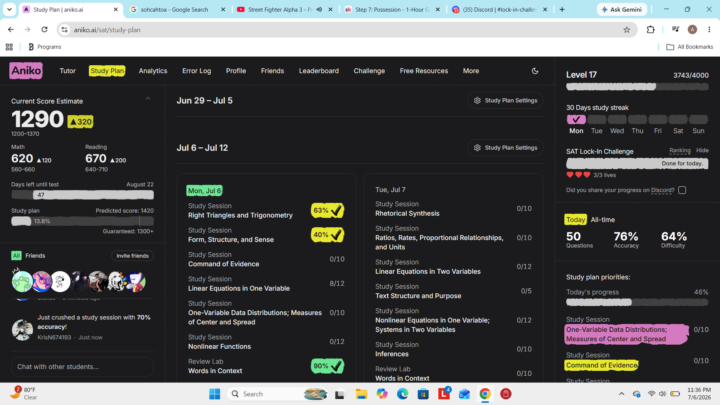Open File Explorer from taskbar
The width and height of the screenshot is (720, 405).
[361, 394]
